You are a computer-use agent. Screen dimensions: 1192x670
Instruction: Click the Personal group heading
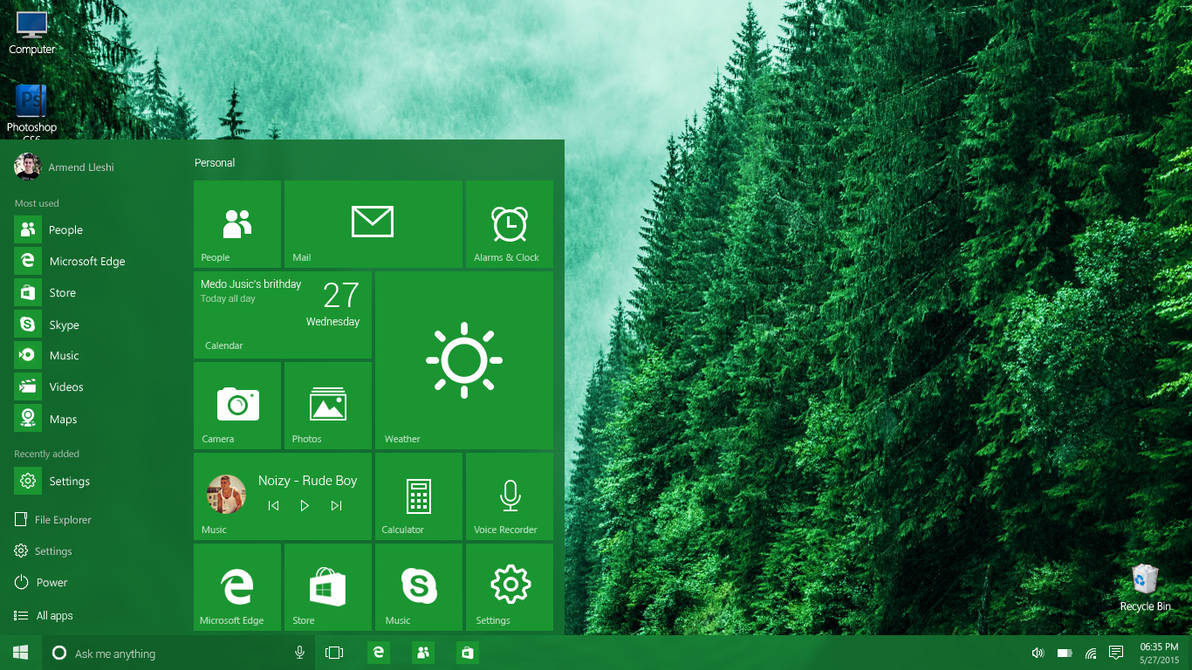[214, 163]
